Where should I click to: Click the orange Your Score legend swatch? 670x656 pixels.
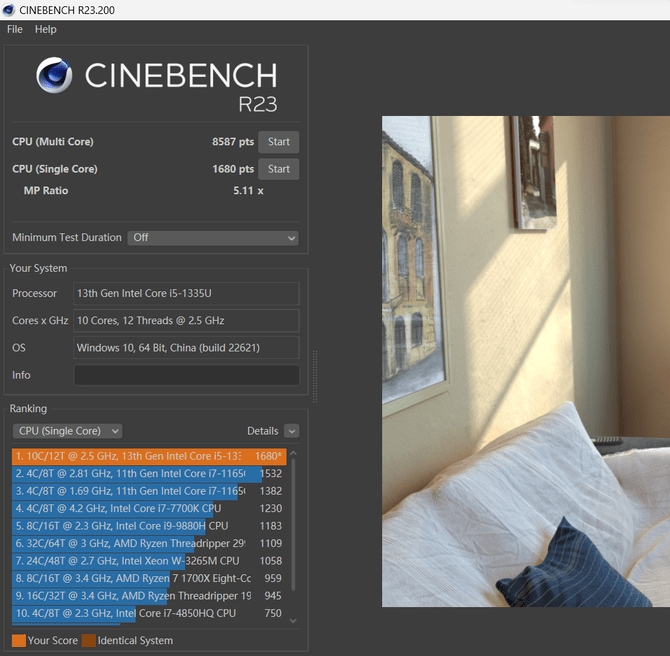(x=19, y=640)
